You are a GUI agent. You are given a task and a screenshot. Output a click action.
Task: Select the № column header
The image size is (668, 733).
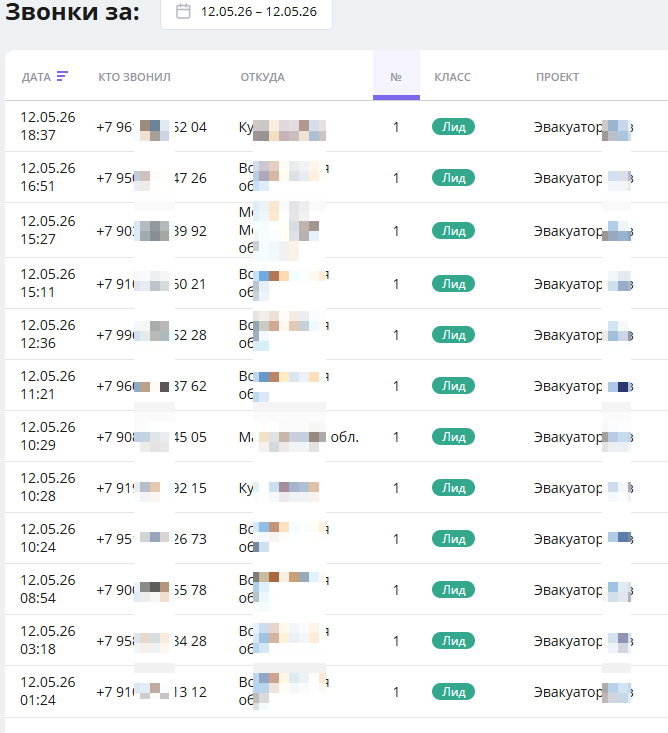[396, 76]
